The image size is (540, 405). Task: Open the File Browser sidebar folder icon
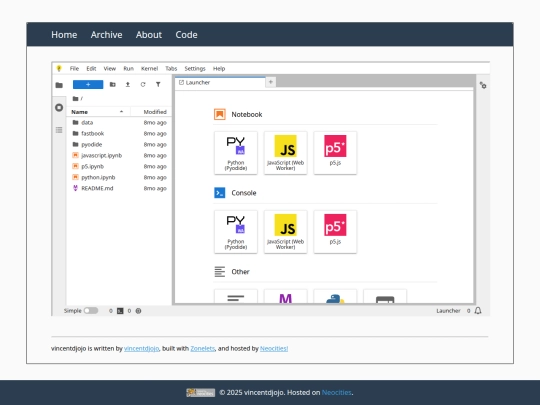pos(59,85)
